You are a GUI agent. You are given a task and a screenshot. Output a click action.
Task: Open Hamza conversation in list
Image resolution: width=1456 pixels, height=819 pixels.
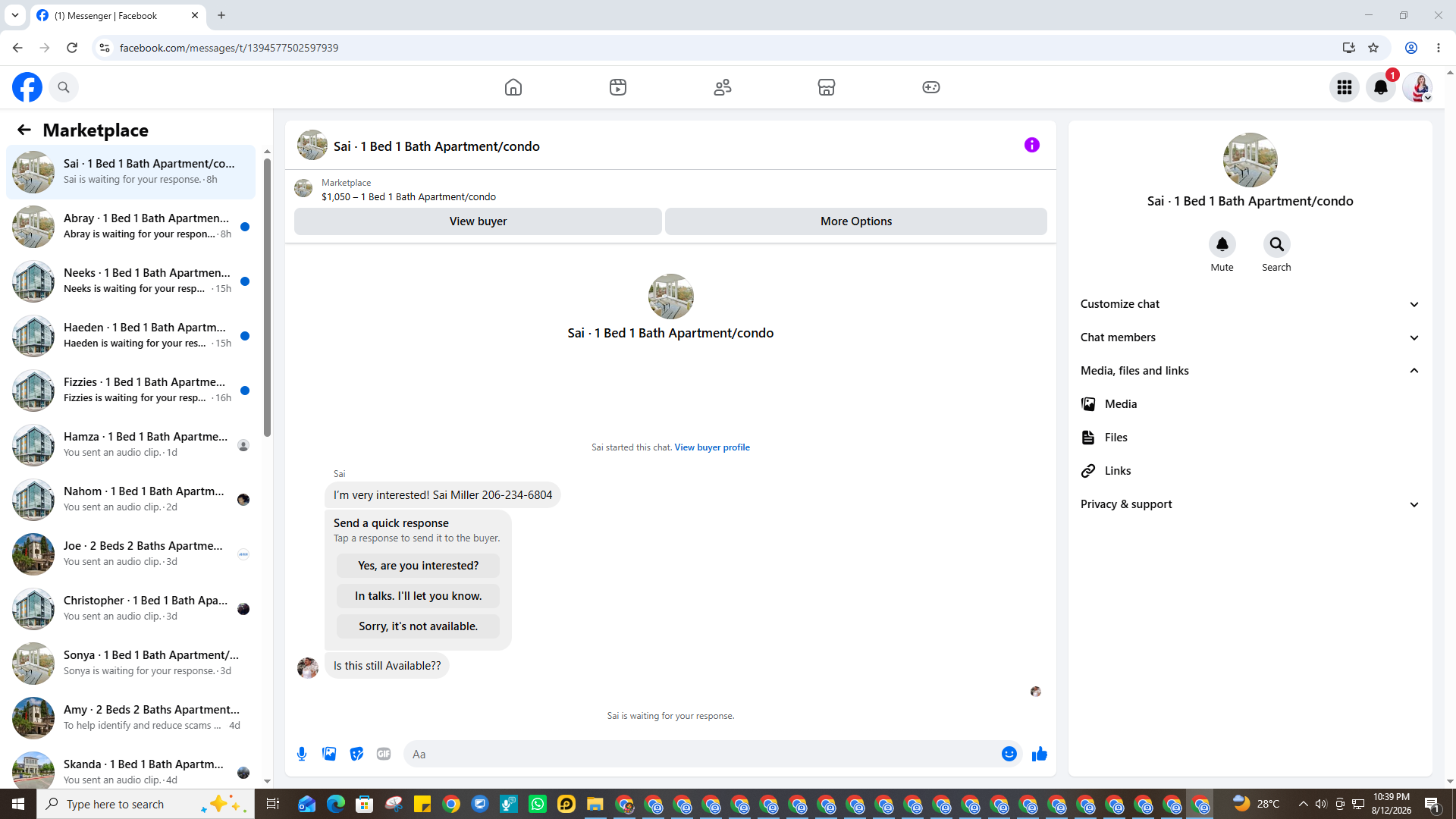point(130,445)
